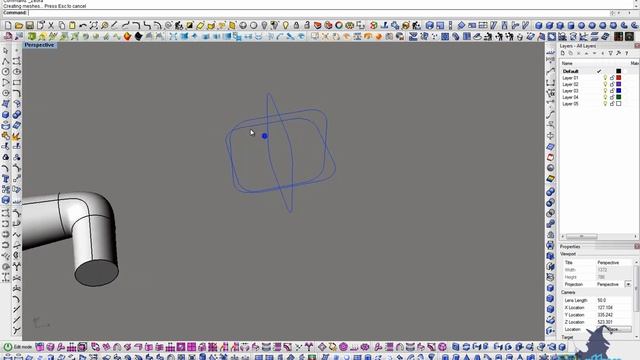Select the Explode tool in left toolbar
Screen dimensions: 640x360
click(x=16, y=136)
